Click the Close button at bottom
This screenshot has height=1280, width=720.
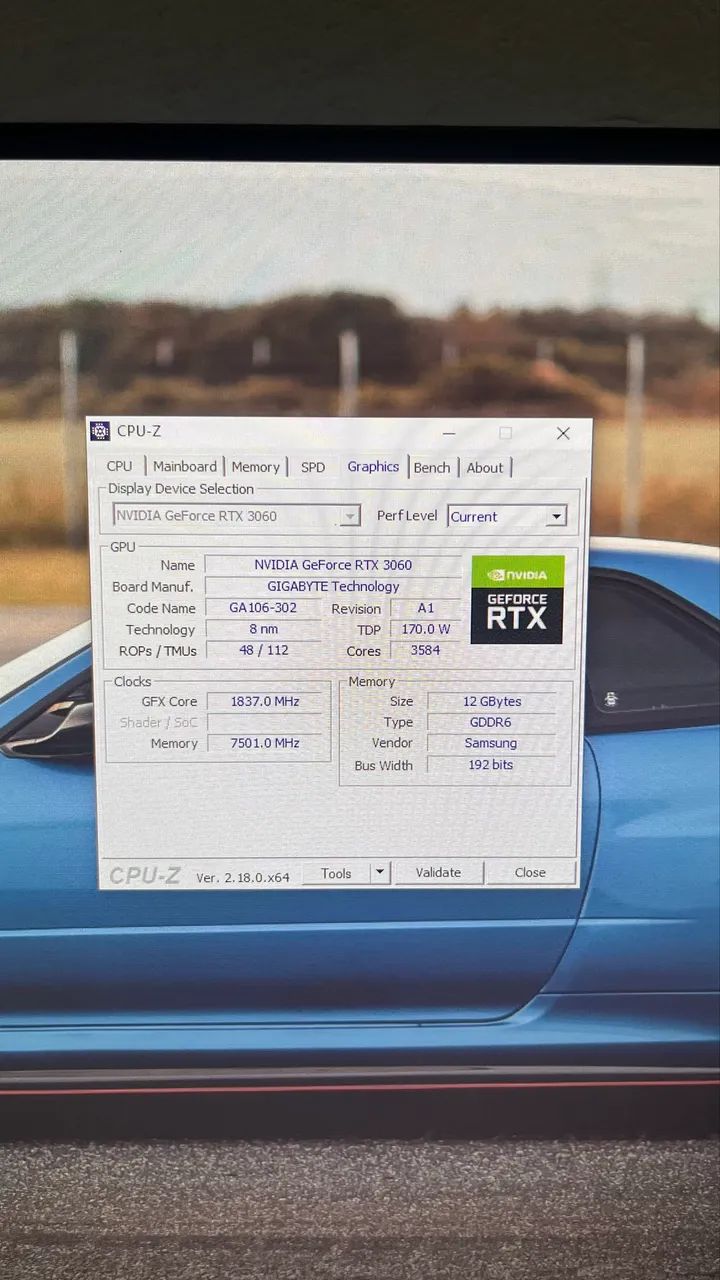coord(530,872)
